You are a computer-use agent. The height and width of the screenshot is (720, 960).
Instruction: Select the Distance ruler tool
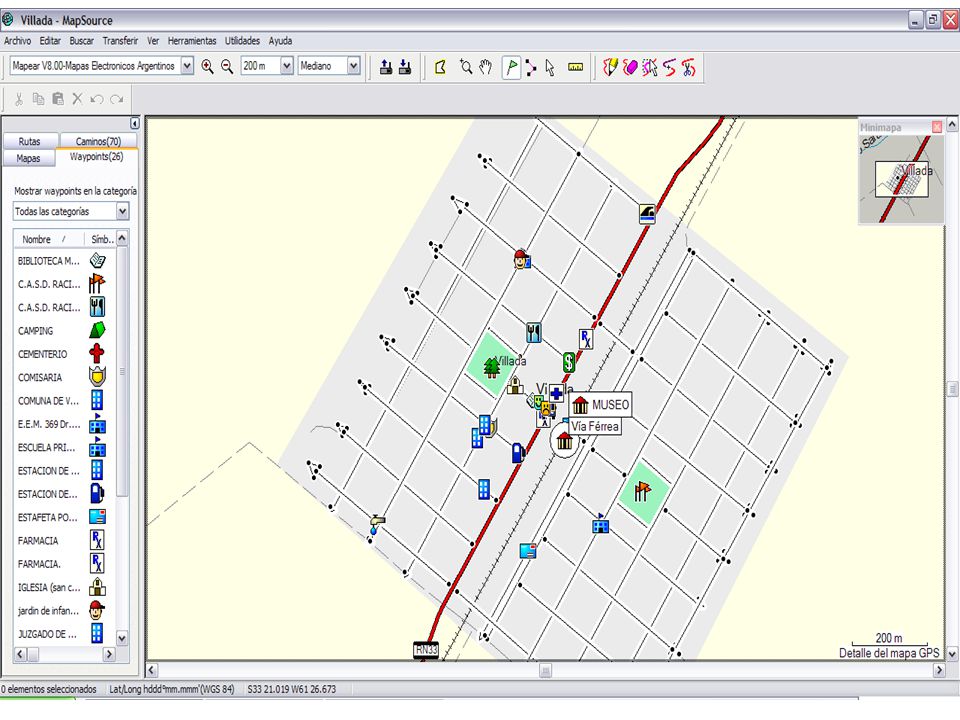[x=575, y=67]
